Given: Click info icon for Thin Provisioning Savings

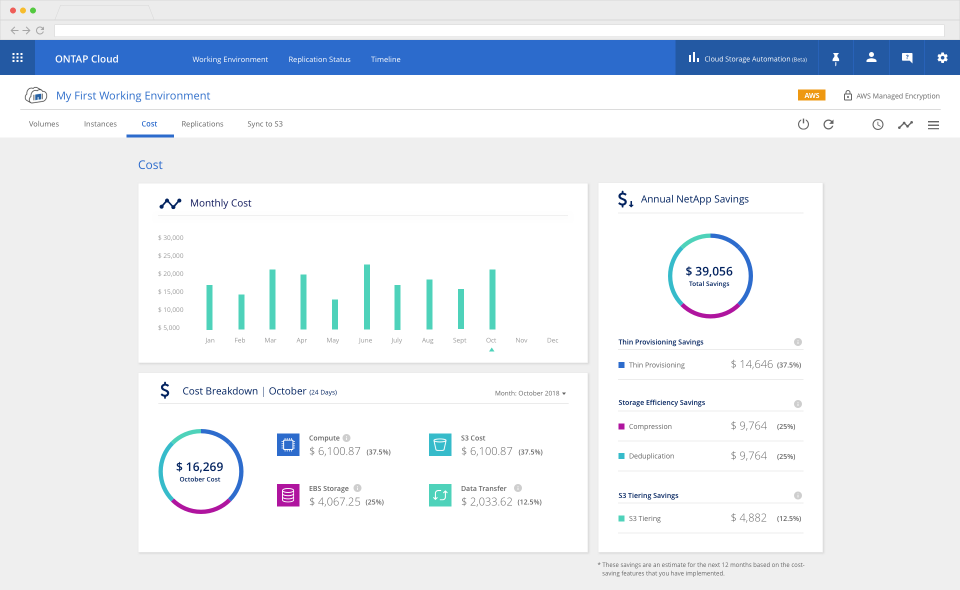Looking at the screenshot, I should coord(798,342).
